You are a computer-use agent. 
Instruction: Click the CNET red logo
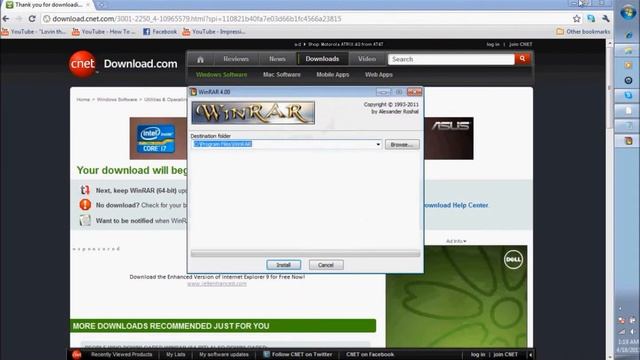point(82,64)
